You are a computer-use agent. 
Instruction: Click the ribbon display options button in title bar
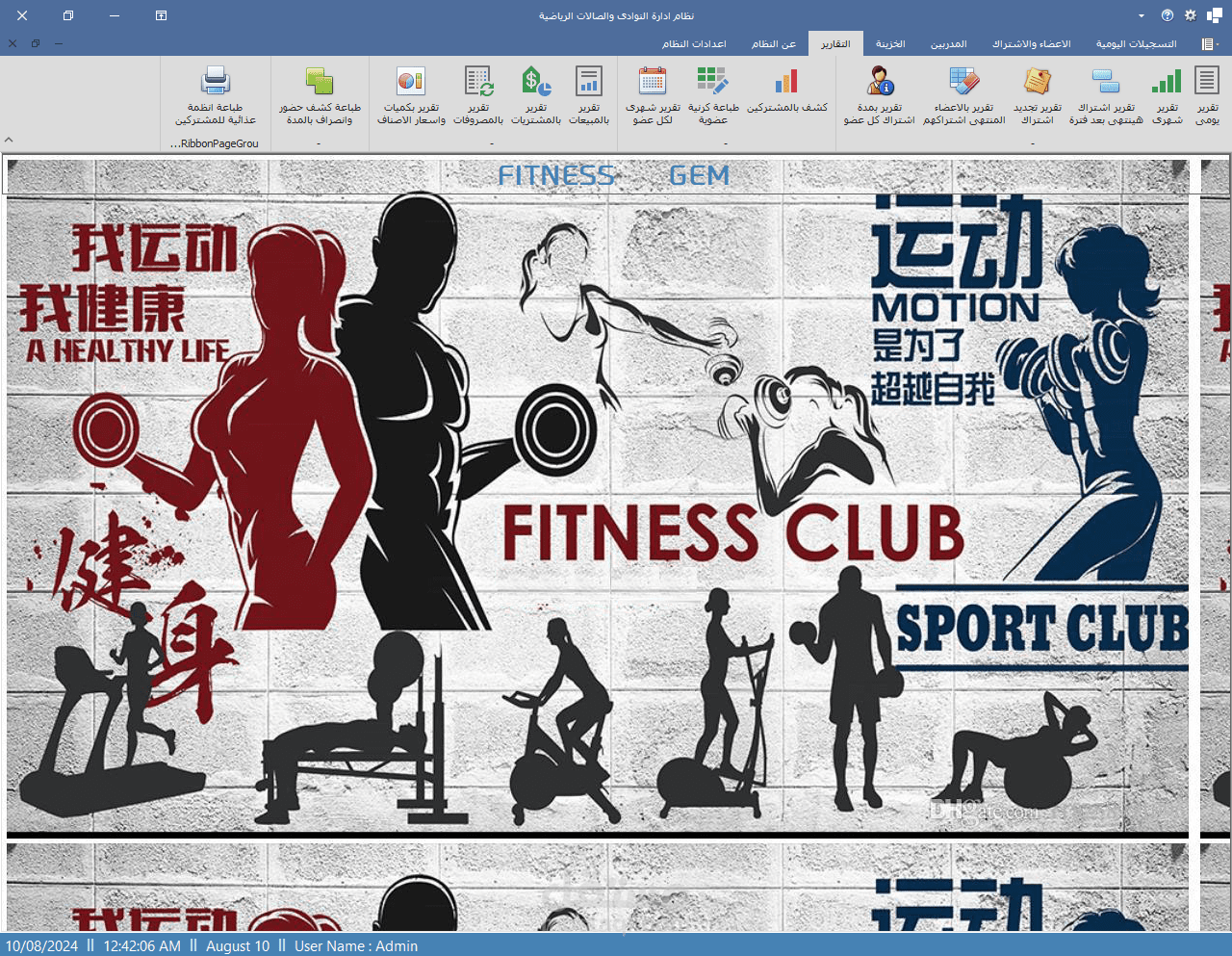(x=161, y=15)
